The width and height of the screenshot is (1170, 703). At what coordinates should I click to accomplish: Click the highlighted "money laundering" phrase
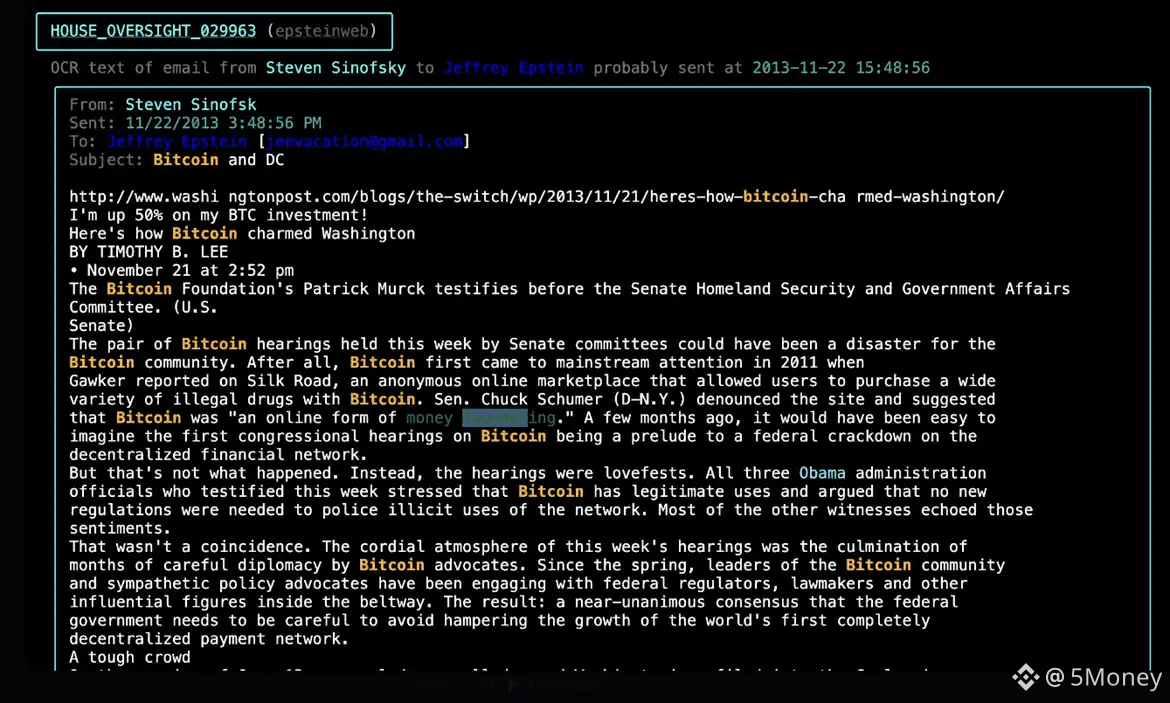[x=481, y=418]
